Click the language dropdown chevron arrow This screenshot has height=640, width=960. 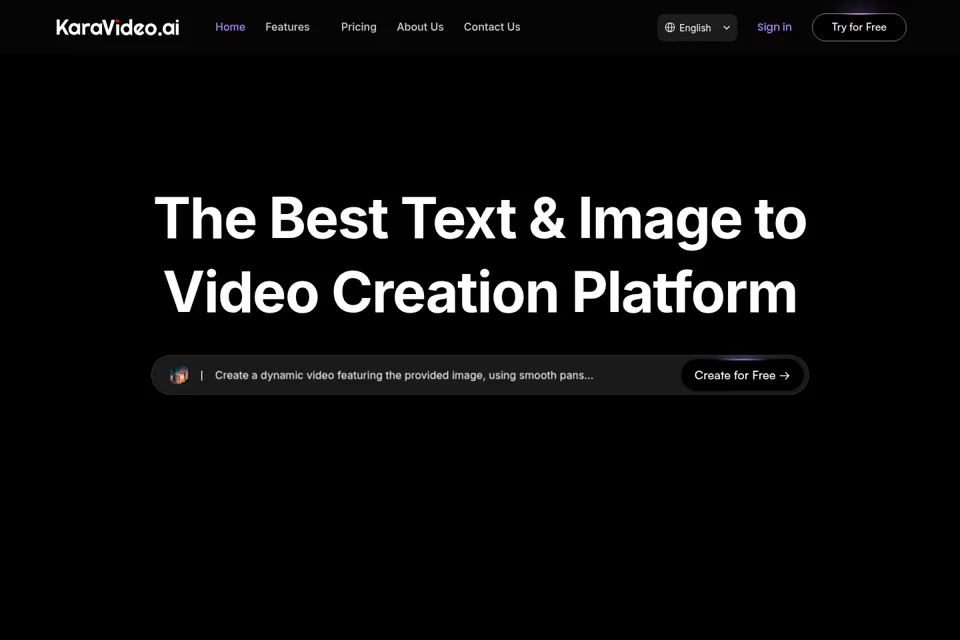point(727,28)
